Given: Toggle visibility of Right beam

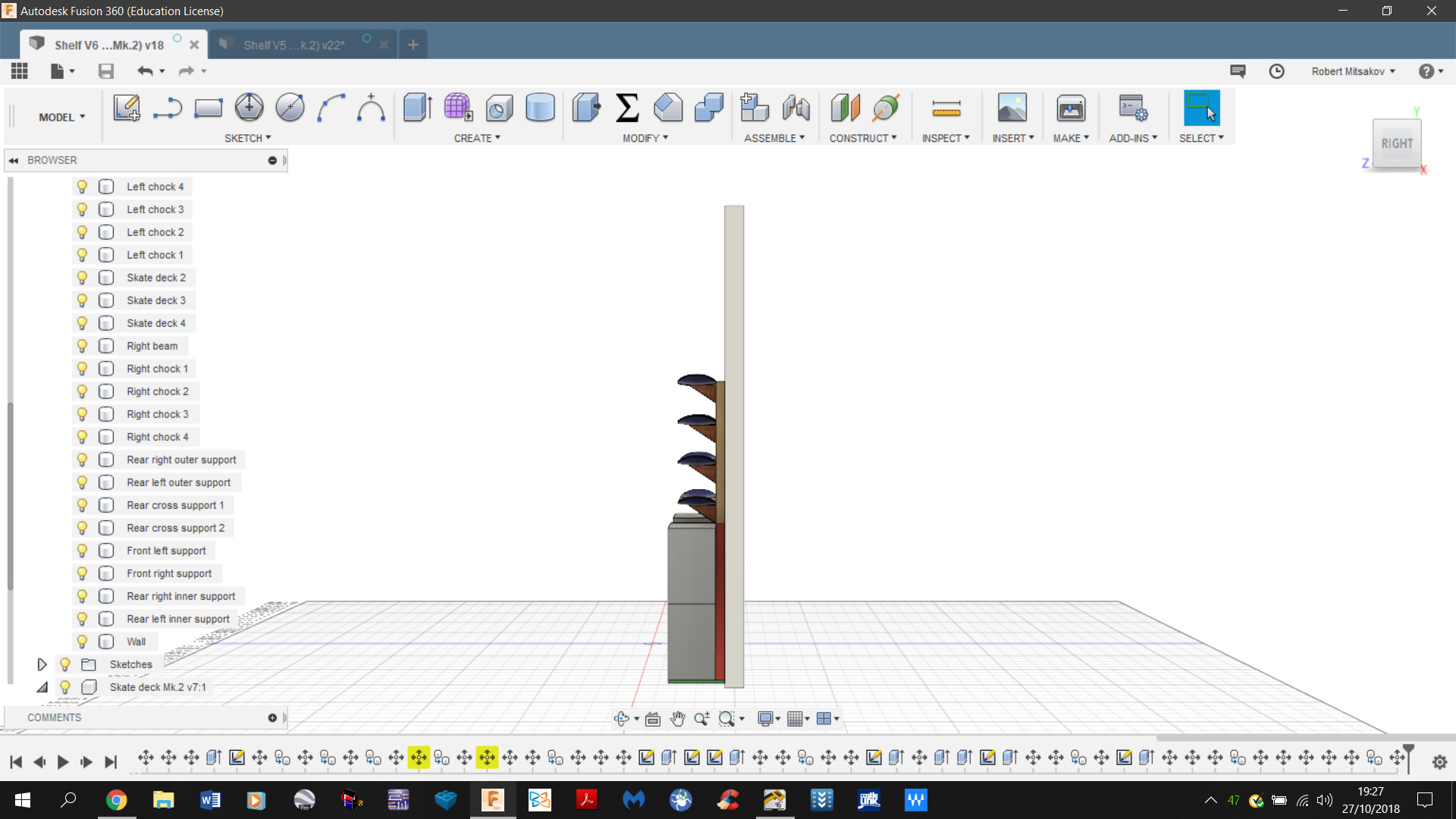Looking at the screenshot, I should point(82,346).
